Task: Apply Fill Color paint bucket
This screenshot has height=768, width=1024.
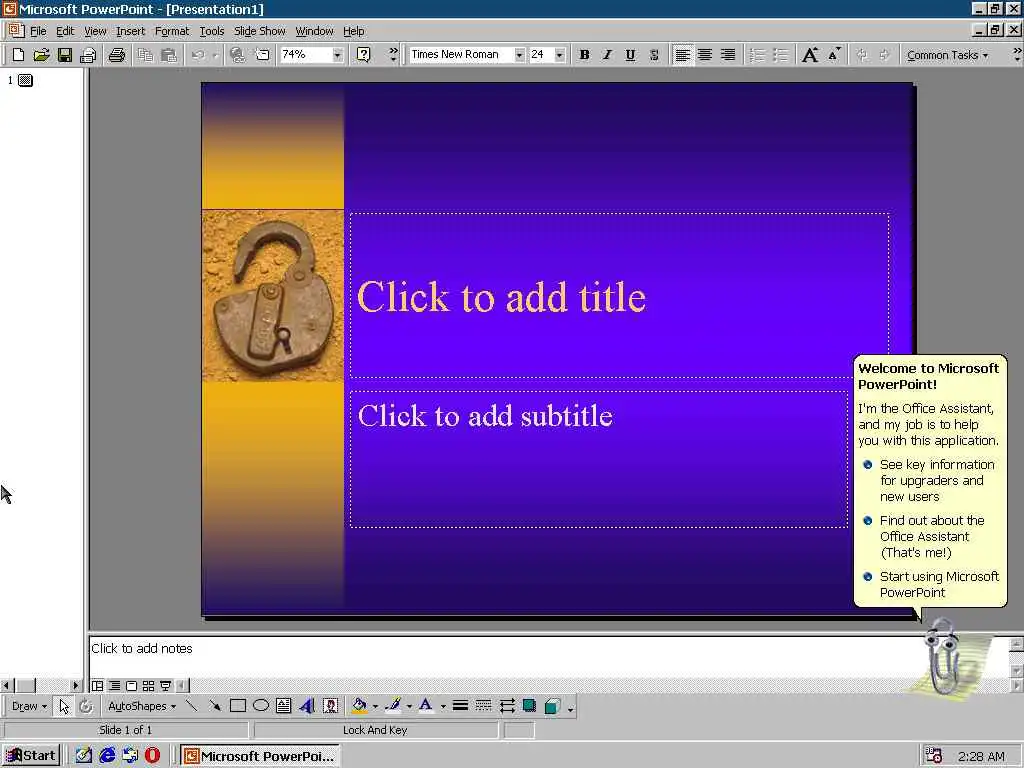Action: [x=359, y=705]
